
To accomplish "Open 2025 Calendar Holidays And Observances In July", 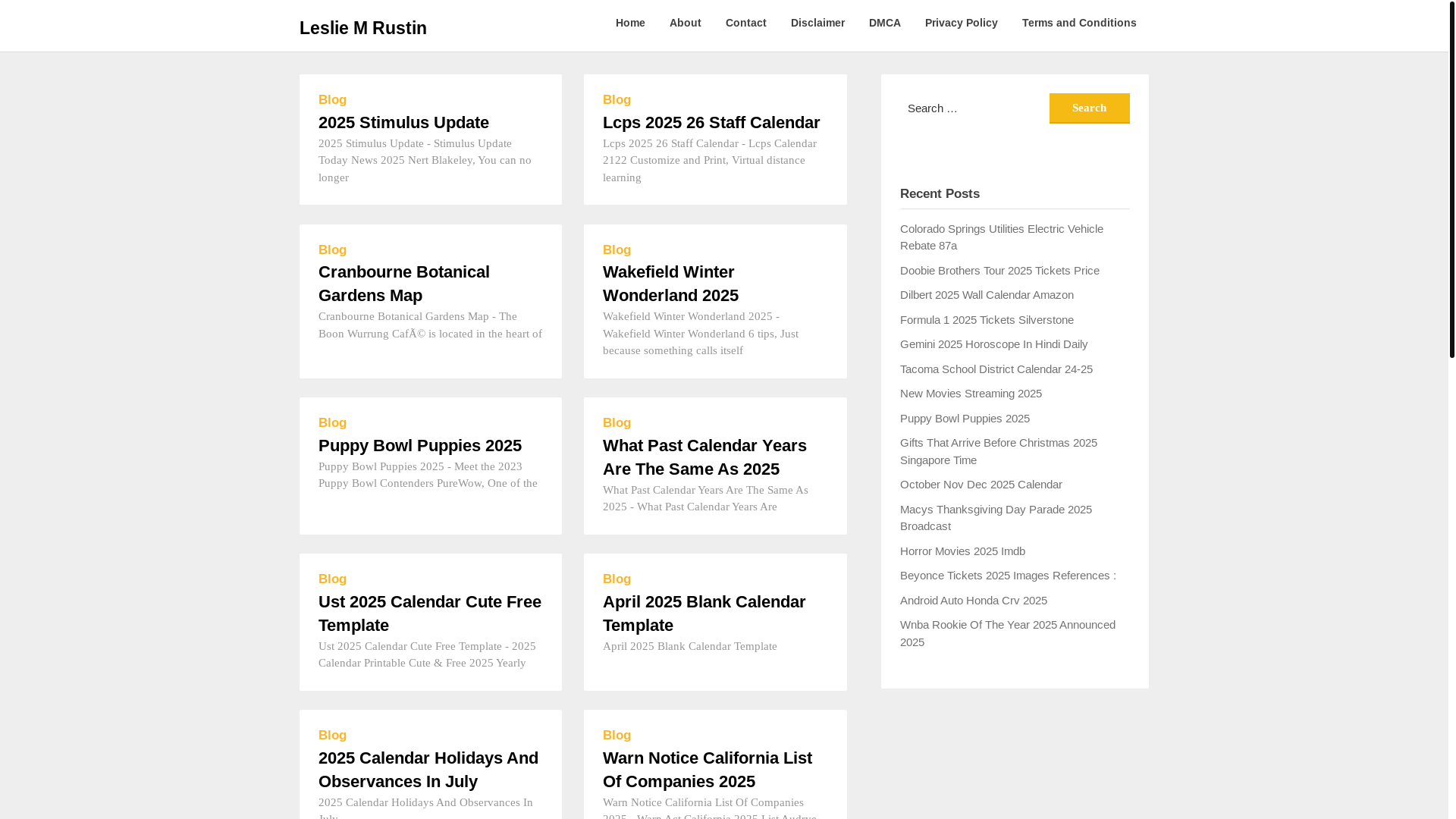I will (428, 770).
